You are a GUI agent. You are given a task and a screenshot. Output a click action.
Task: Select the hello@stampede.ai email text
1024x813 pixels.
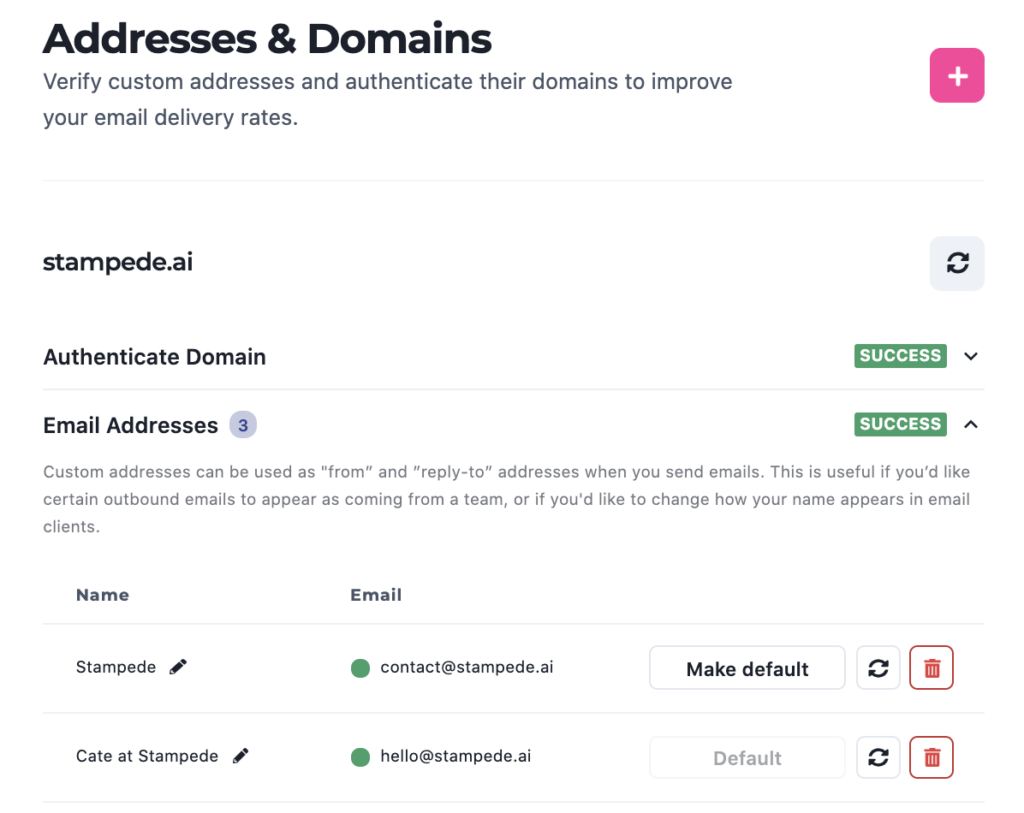(456, 756)
